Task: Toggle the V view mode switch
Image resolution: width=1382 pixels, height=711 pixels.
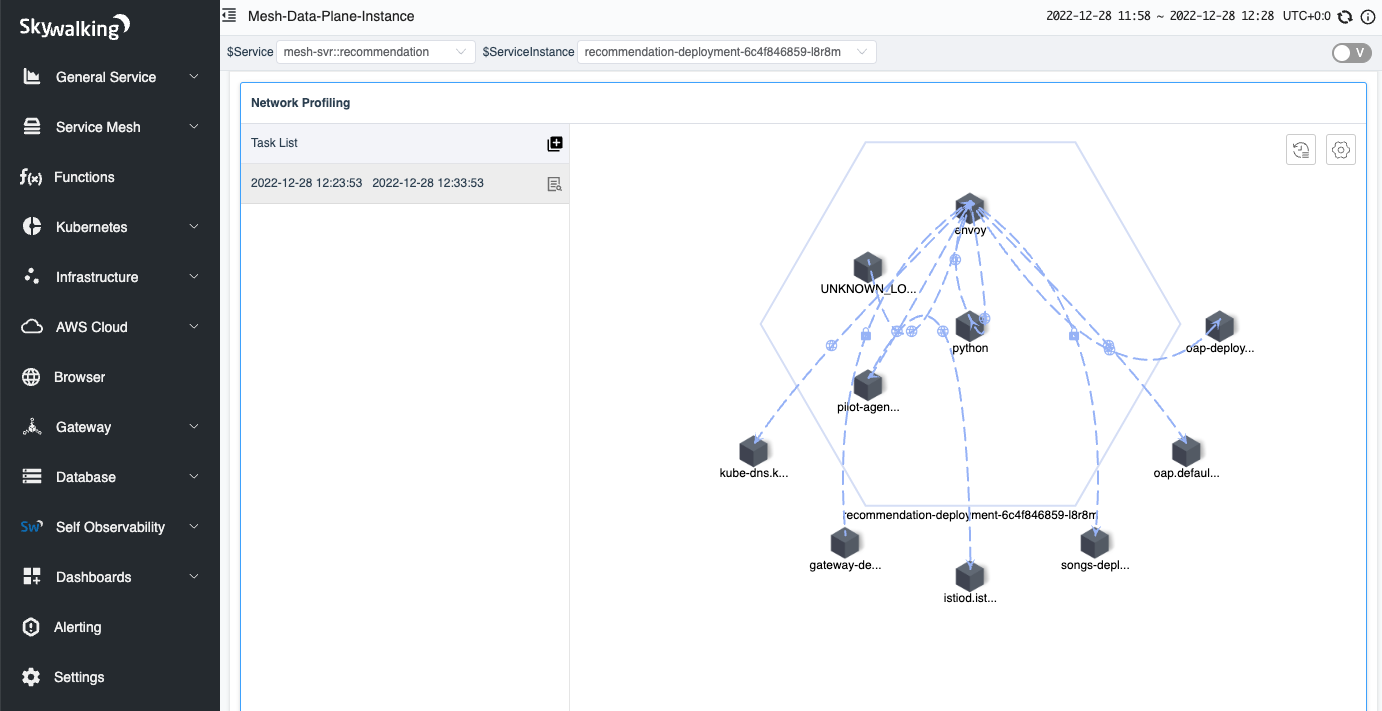Action: coord(1351,53)
